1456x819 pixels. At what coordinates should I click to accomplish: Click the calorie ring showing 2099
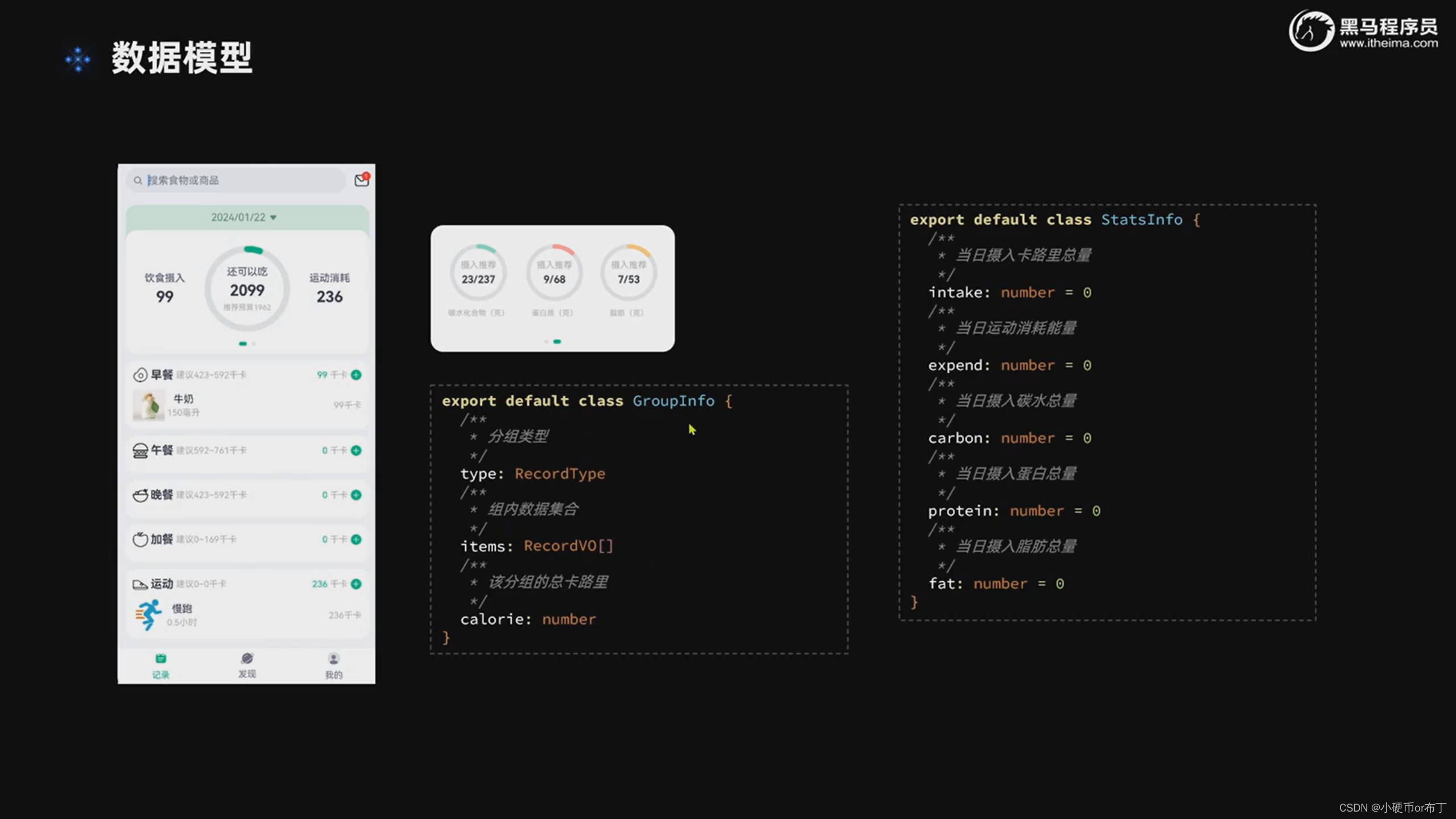[247, 289]
